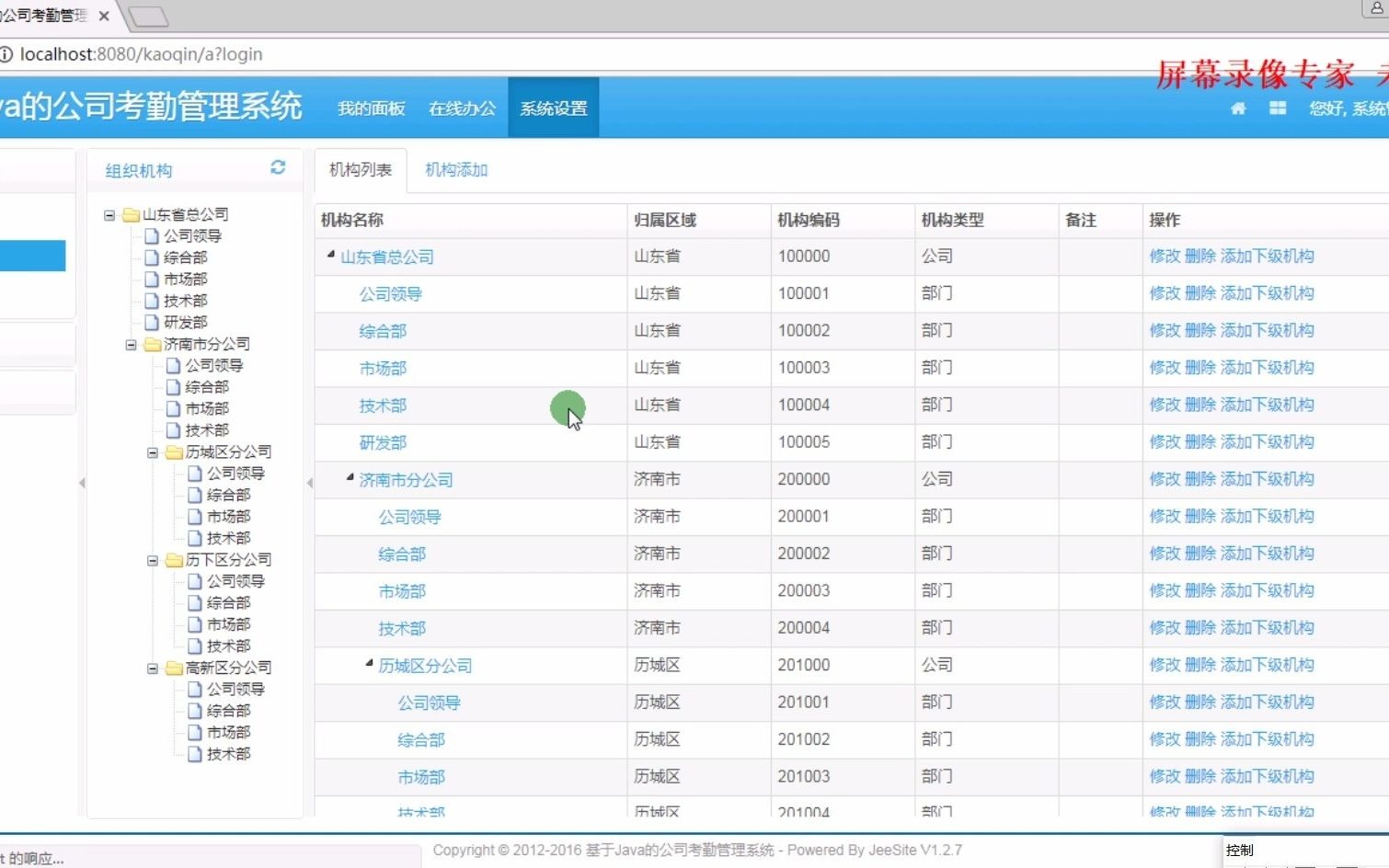Switch to the 机构列表 tab
Viewport: 1389px width, 868px height.
point(361,170)
